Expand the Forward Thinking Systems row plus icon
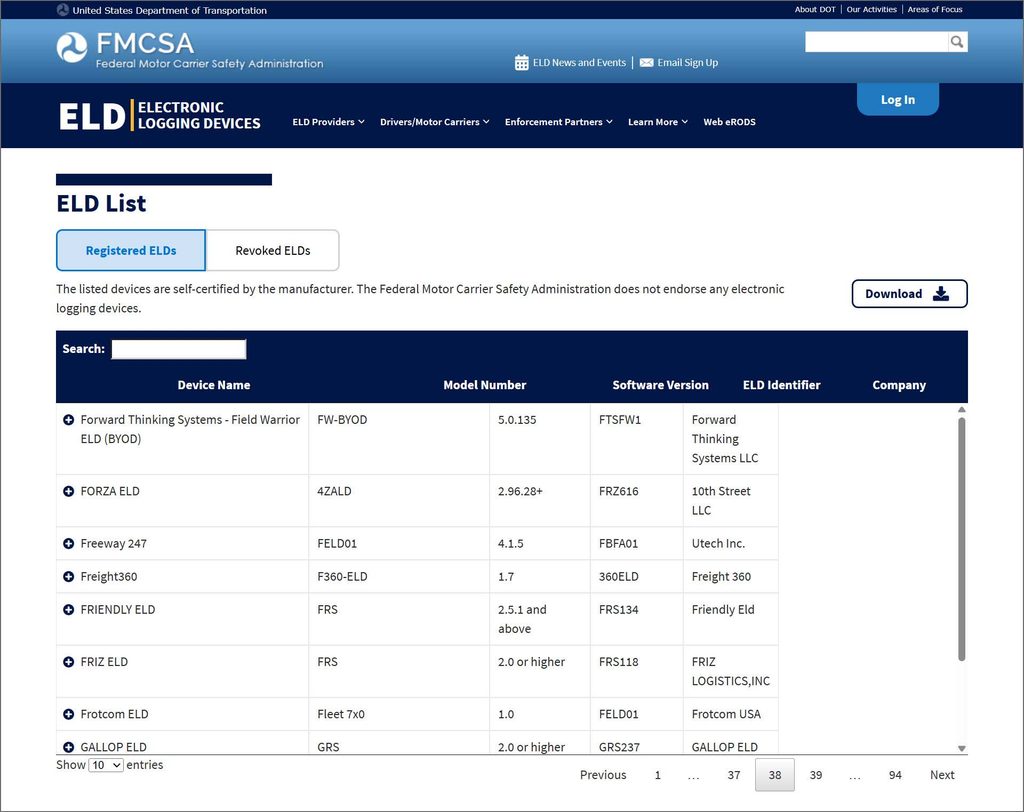 [68, 419]
